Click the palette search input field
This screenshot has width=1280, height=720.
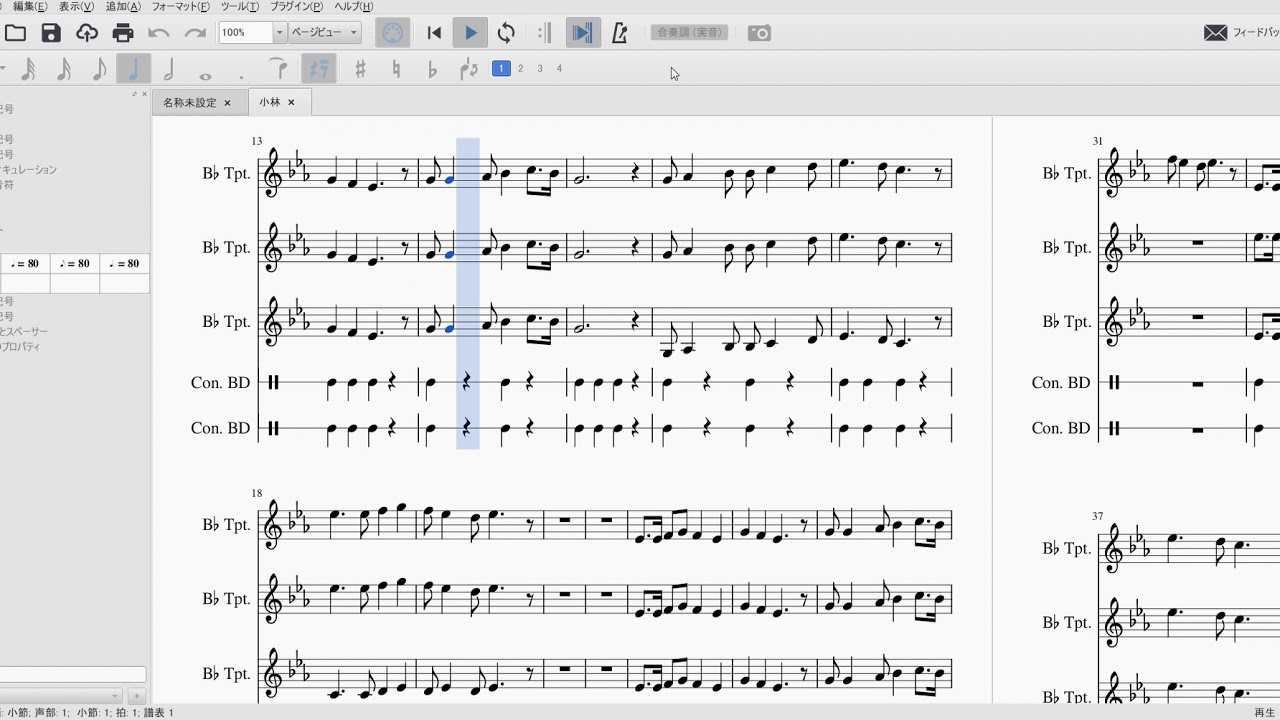[x=72, y=675]
